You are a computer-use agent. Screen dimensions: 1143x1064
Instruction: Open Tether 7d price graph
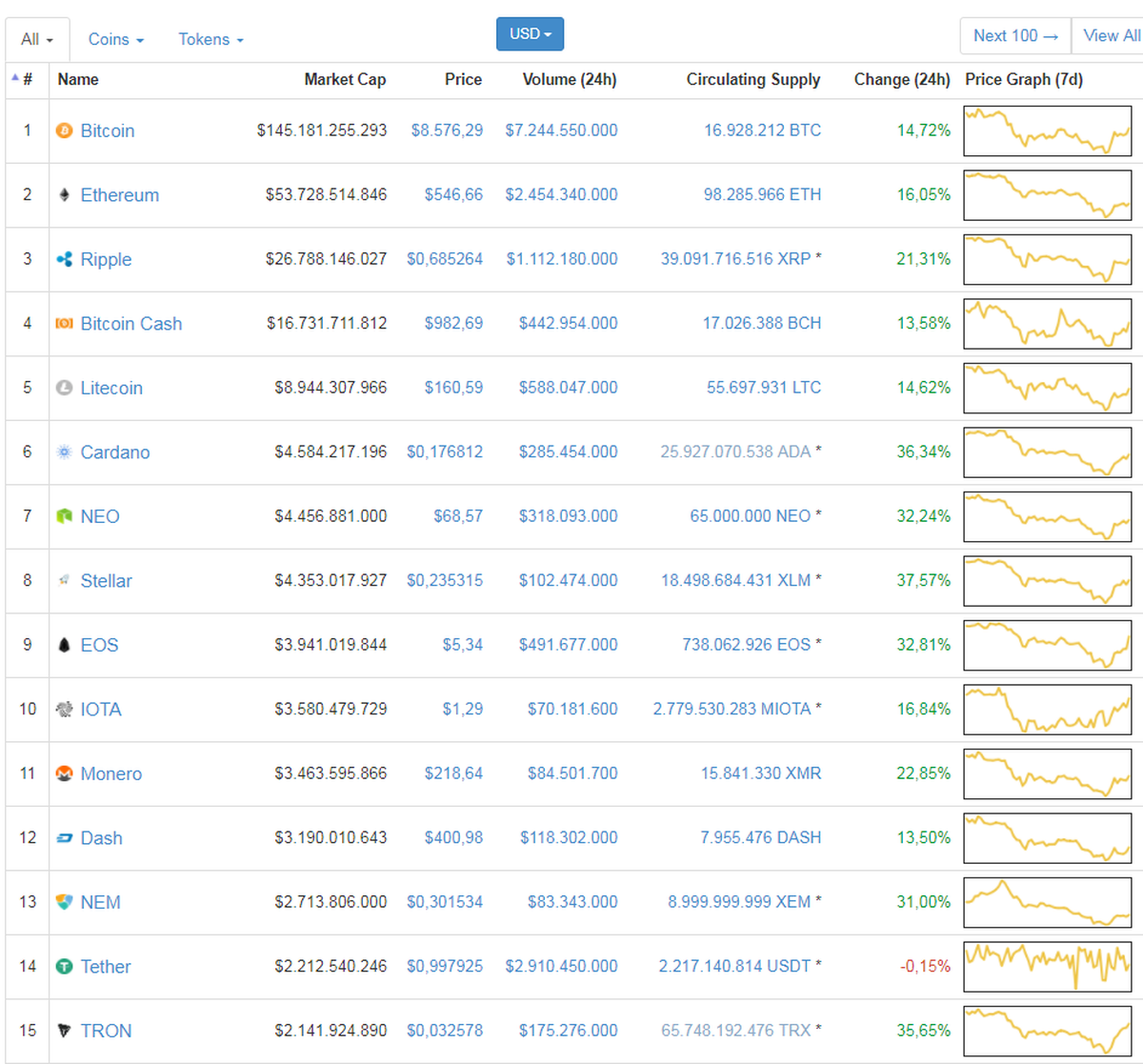1048,967
